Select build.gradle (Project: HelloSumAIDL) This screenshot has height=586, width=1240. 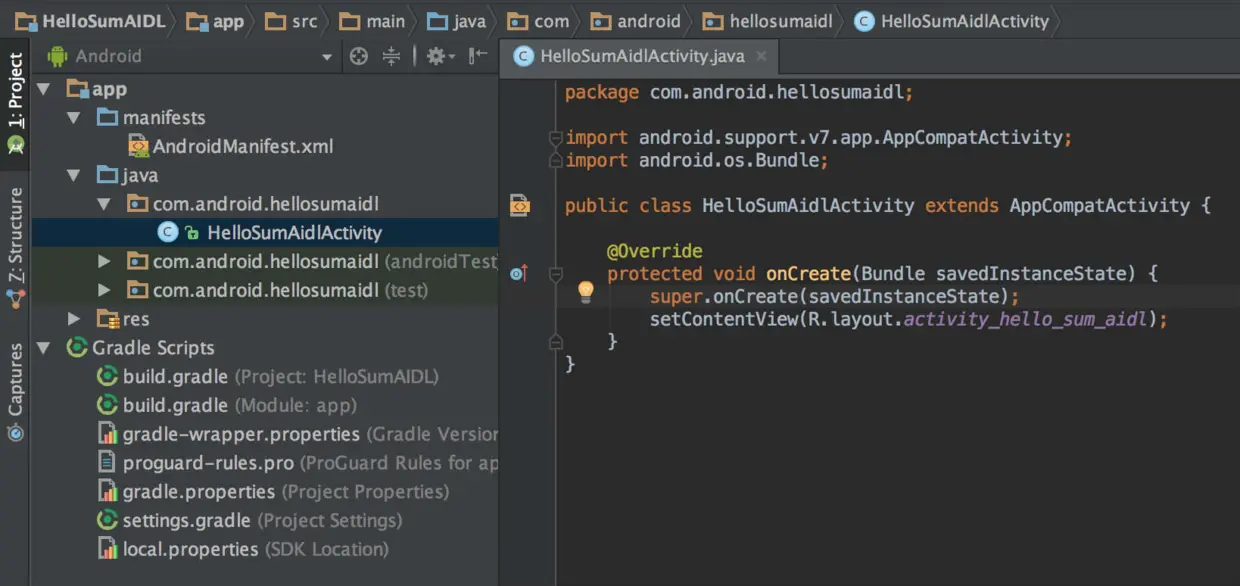280,377
